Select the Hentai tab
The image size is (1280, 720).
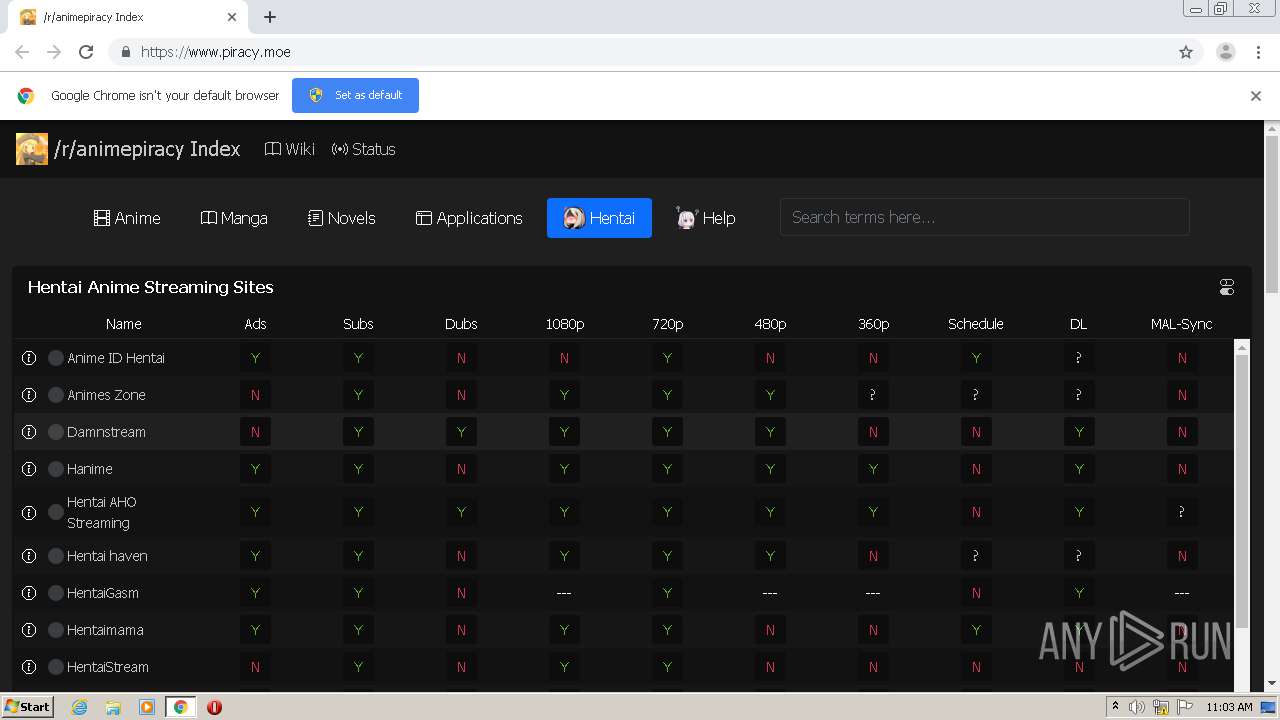pos(599,218)
